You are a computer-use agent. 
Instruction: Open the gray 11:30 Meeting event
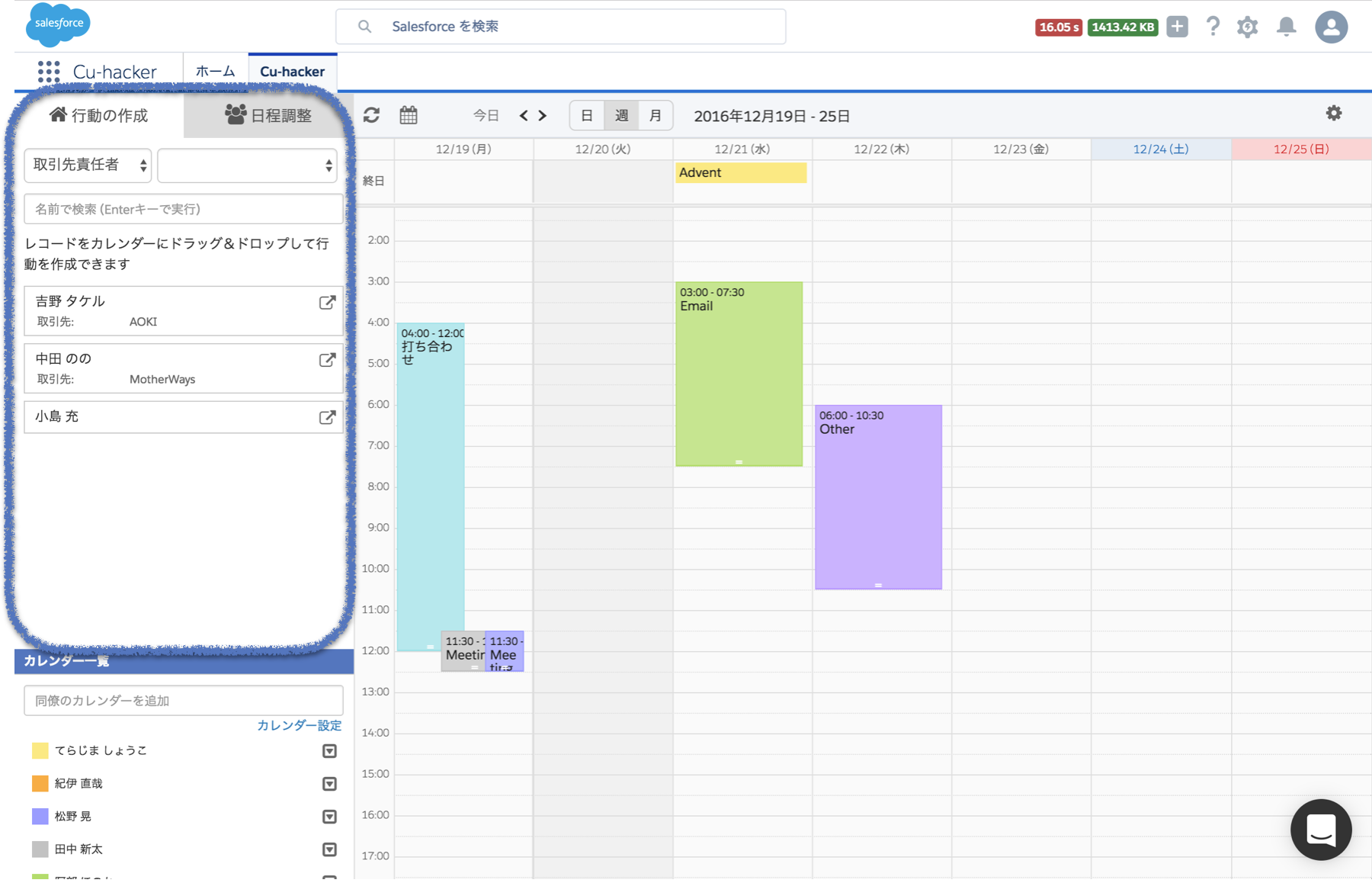coord(463,651)
